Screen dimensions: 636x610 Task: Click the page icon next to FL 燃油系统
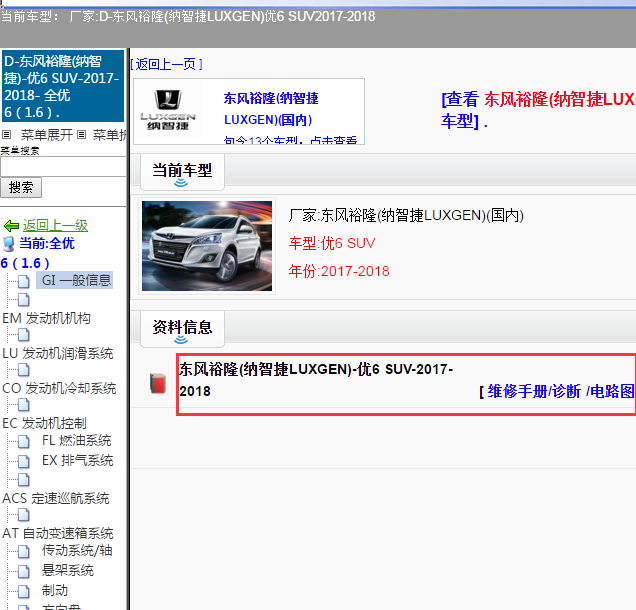pos(24,441)
